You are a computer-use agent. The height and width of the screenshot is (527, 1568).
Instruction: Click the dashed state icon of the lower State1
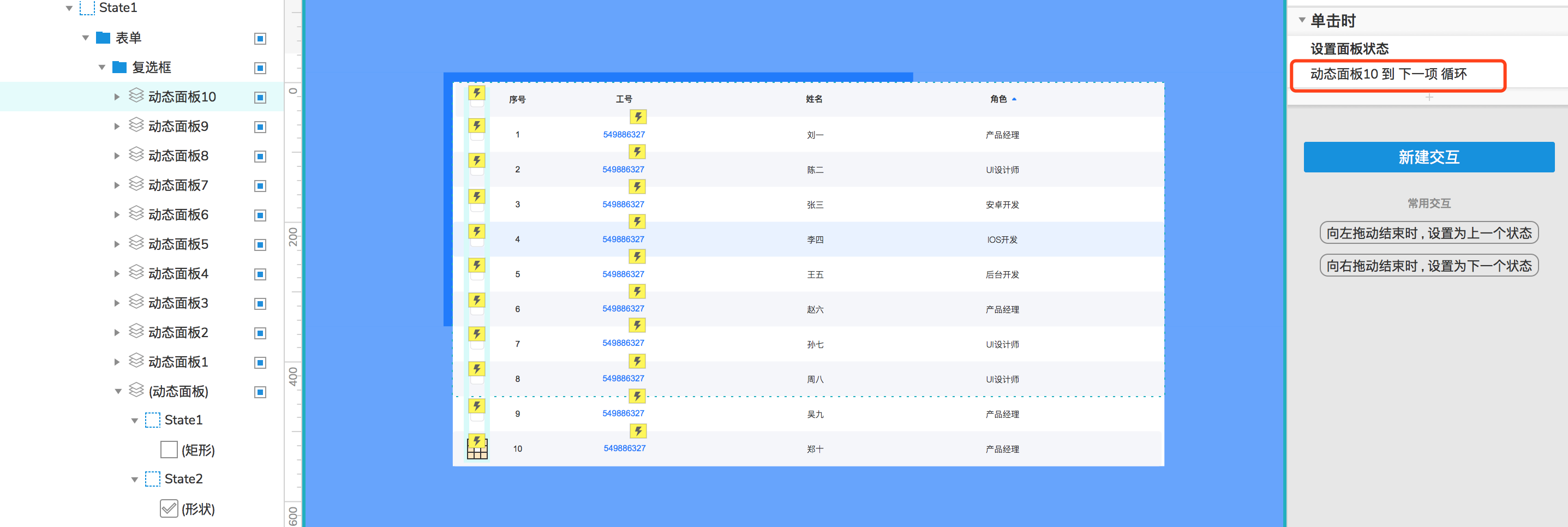coord(153,420)
